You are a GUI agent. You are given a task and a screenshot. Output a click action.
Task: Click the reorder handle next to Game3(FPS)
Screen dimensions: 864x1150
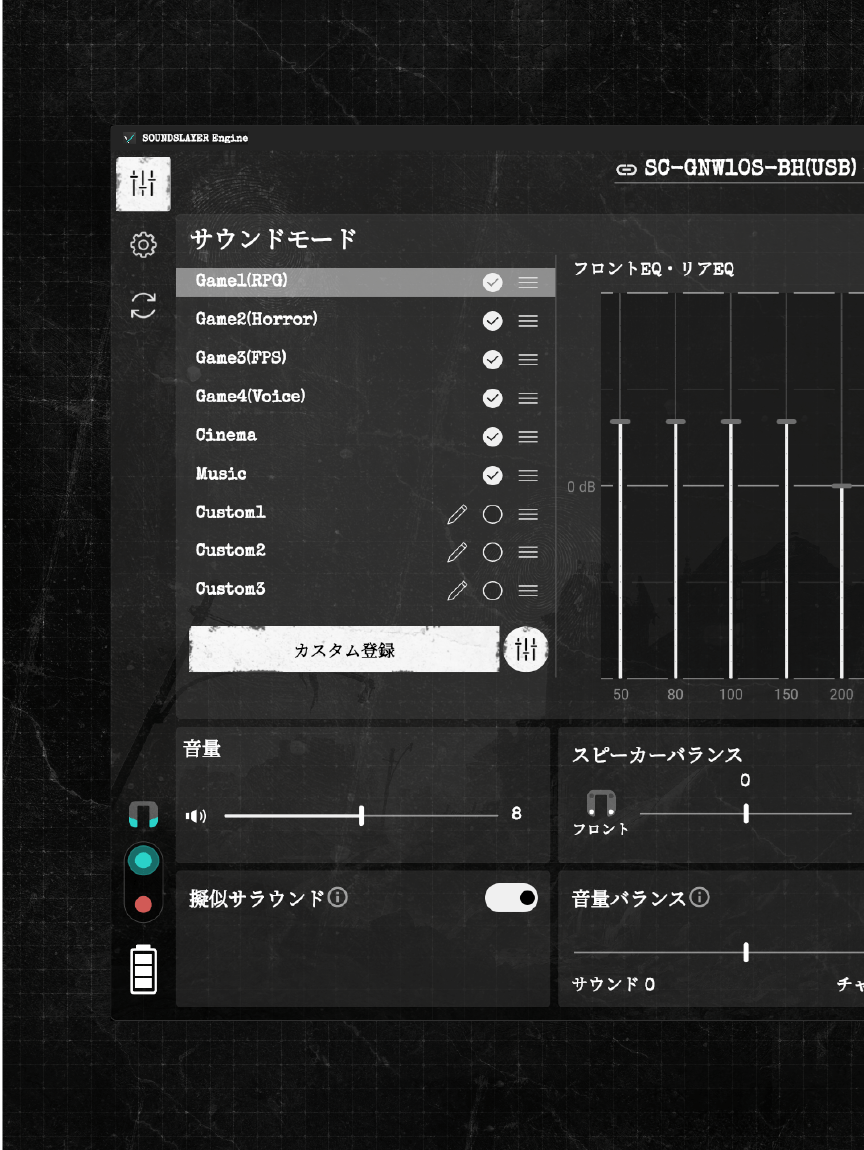click(528, 359)
